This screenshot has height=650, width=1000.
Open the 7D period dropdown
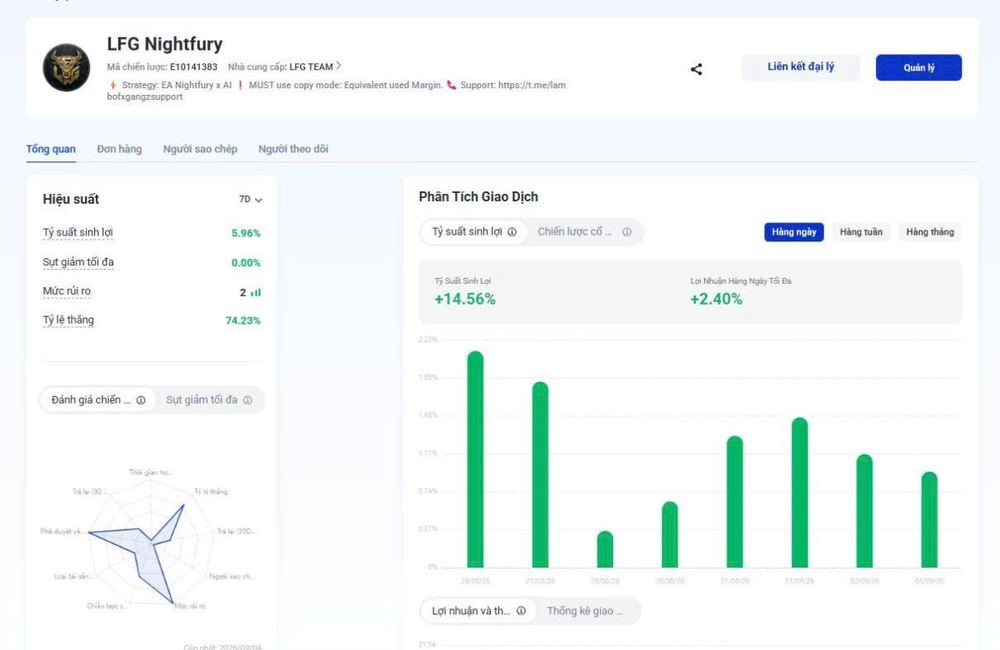coord(250,200)
